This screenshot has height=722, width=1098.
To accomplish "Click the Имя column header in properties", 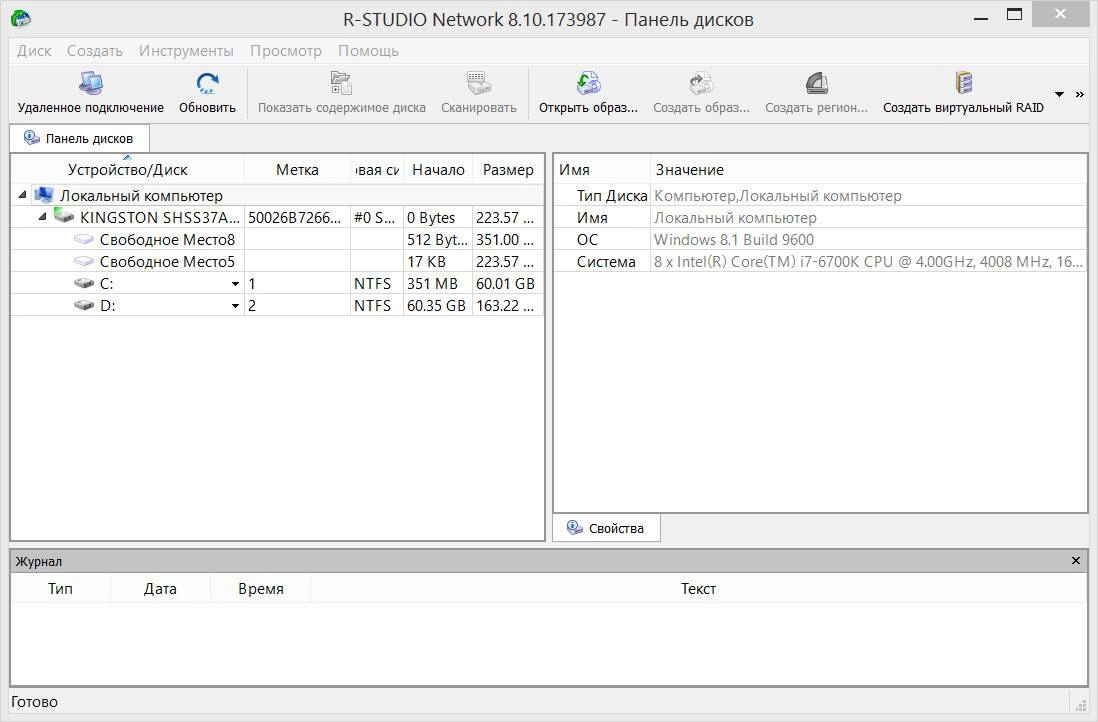I will point(602,169).
